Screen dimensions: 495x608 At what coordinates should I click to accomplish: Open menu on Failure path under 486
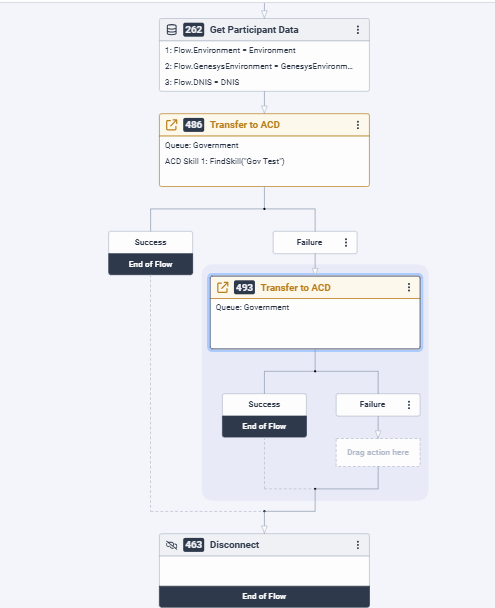click(346, 242)
